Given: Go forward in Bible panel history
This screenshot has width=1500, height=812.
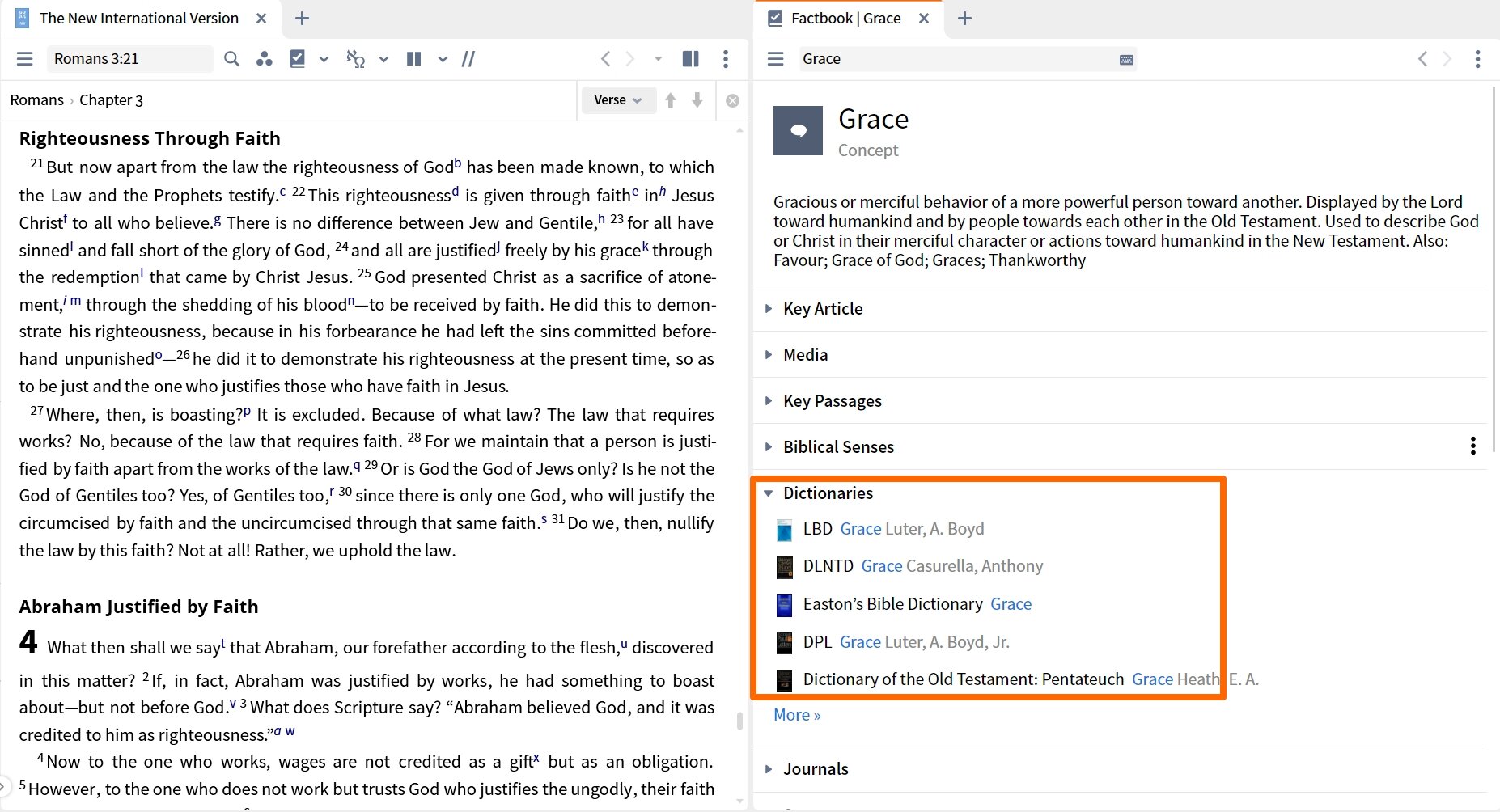Looking at the screenshot, I should [x=630, y=59].
